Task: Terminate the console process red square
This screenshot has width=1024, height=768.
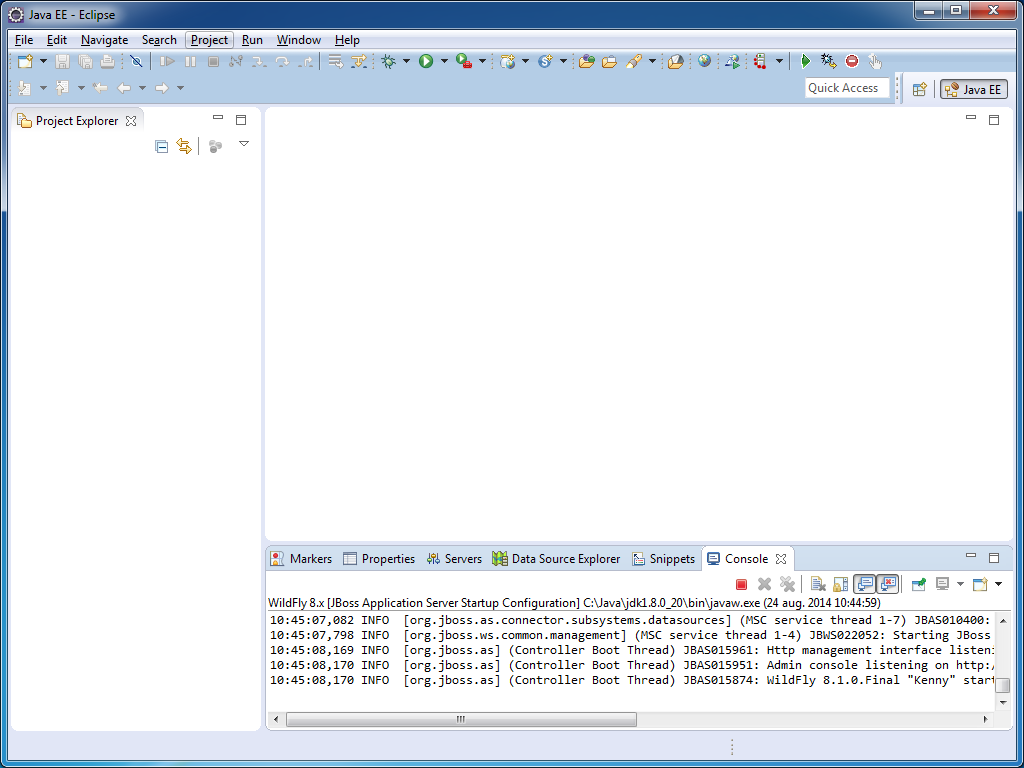Action: click(741, 584)
